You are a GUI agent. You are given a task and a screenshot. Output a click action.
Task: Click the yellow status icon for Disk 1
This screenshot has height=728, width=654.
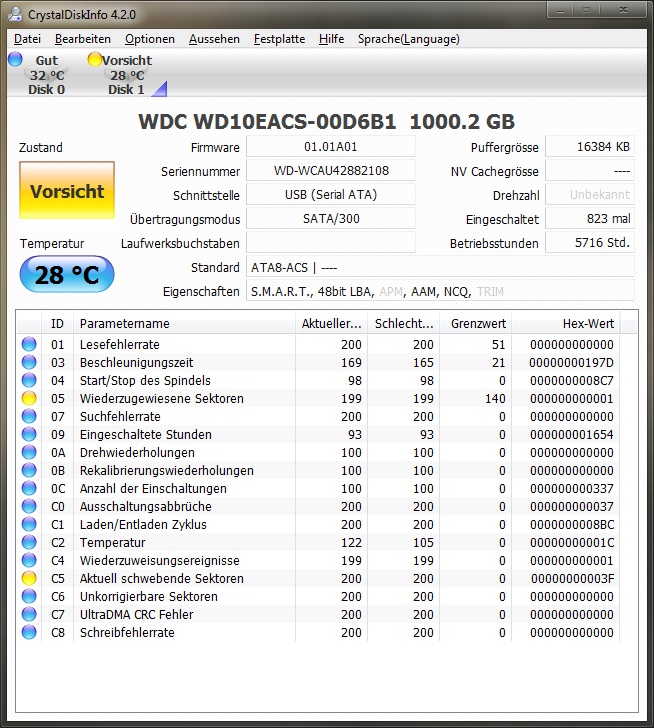tap(95, 59)
